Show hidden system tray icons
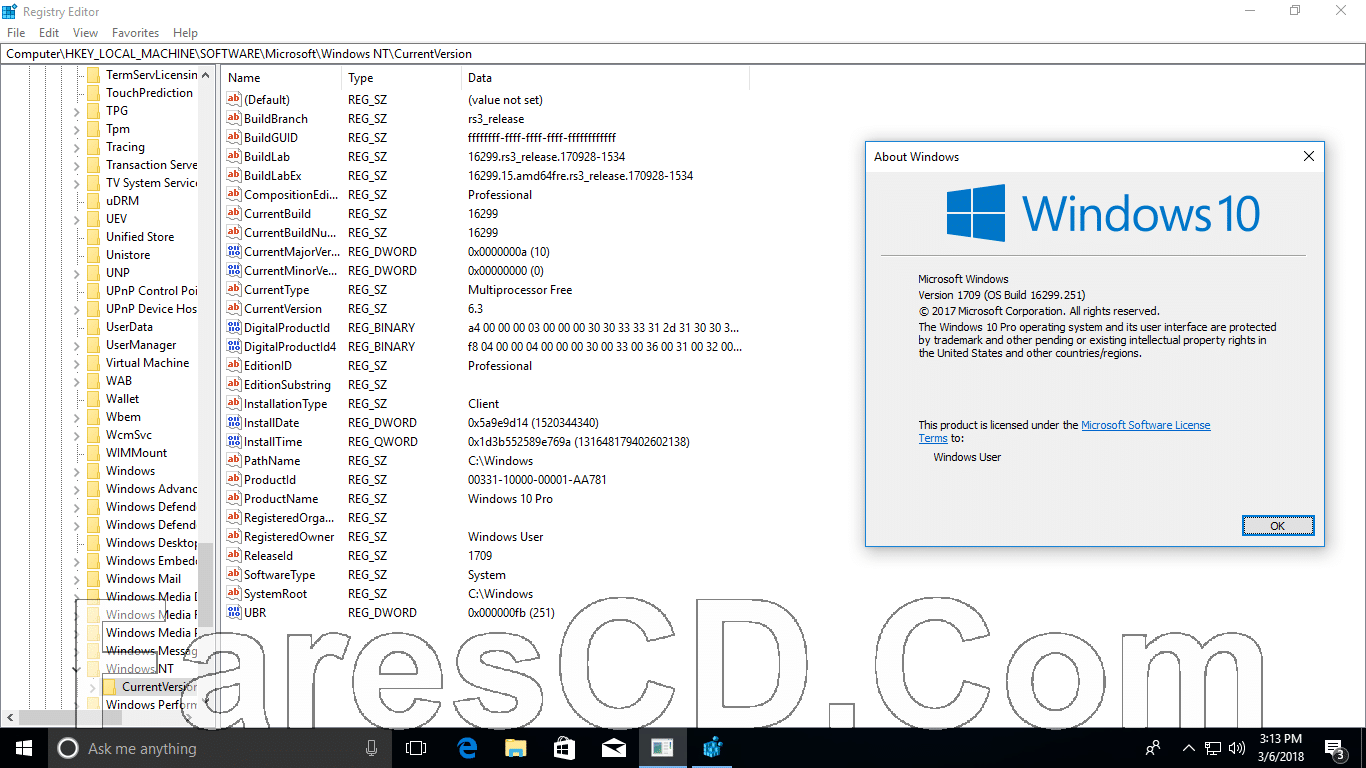This screenshot has width=1366, height=768. [x=1188, y=748]
